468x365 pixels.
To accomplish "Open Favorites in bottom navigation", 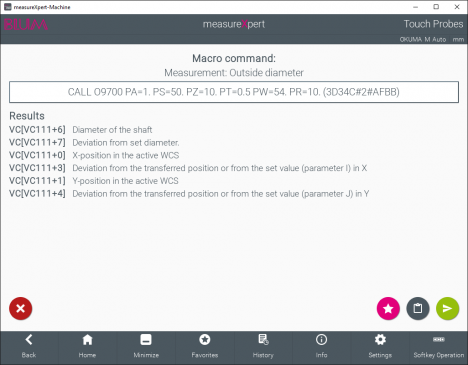I will pos(205,347).
